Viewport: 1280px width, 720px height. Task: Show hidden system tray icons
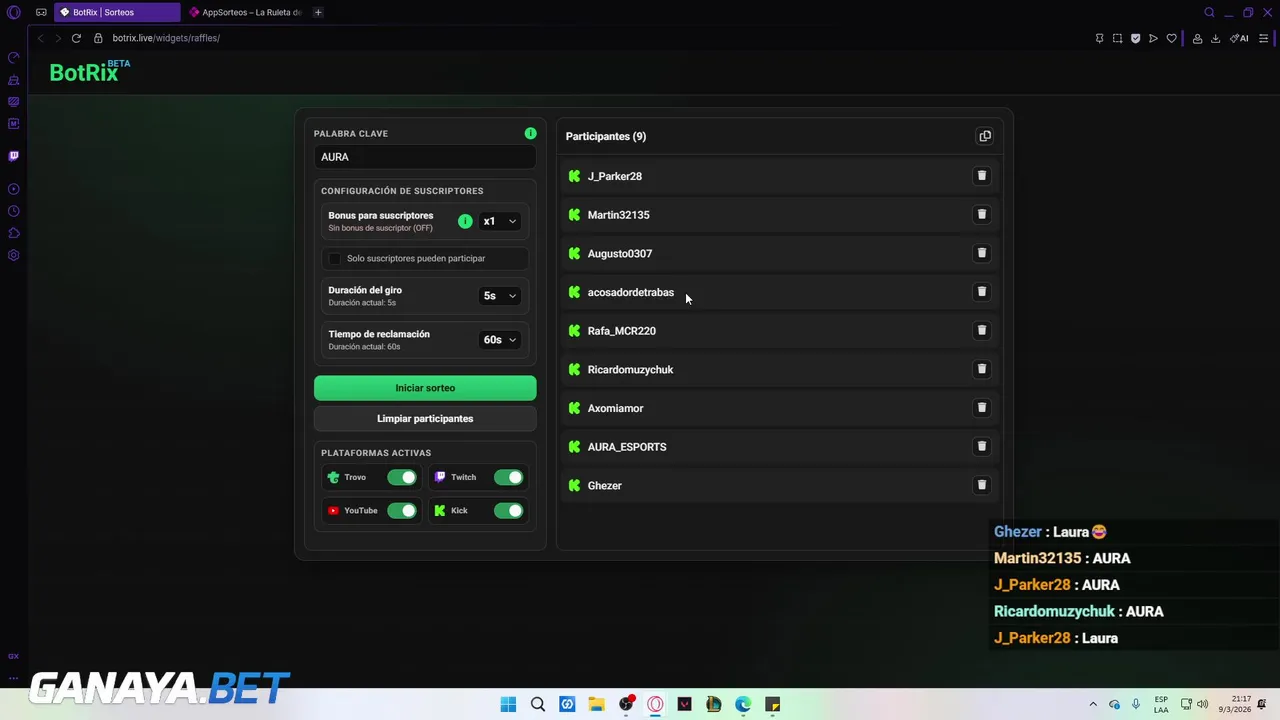point(1093,704)
